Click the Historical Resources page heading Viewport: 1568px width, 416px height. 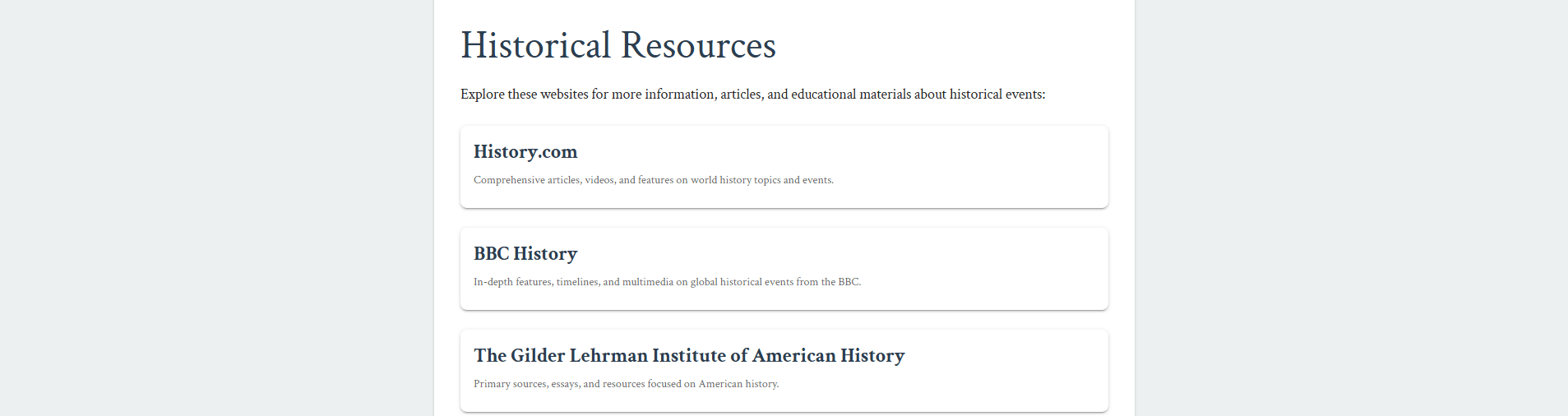617,45
